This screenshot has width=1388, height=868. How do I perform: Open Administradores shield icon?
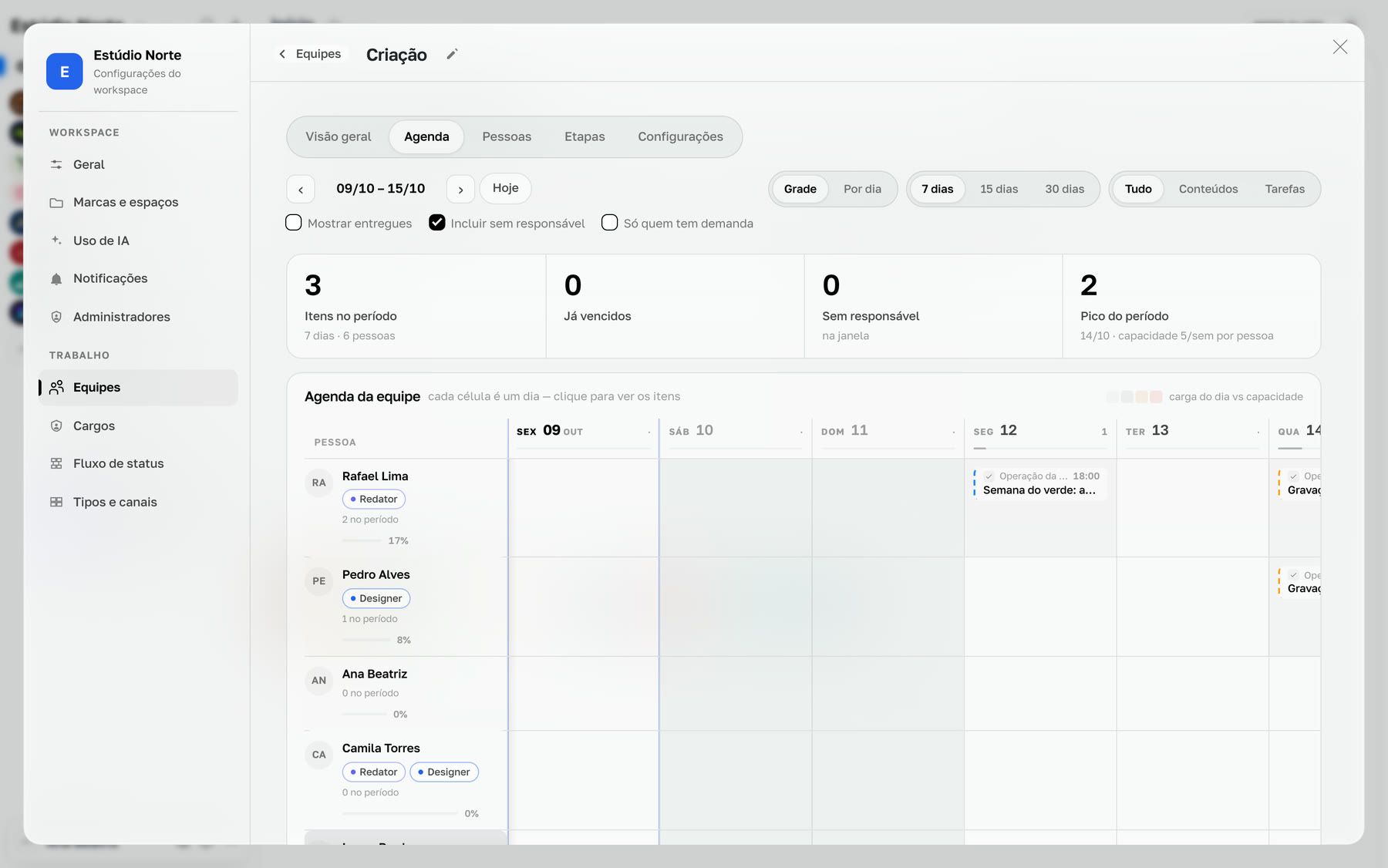pyautogui.click(x=56, y=317)
